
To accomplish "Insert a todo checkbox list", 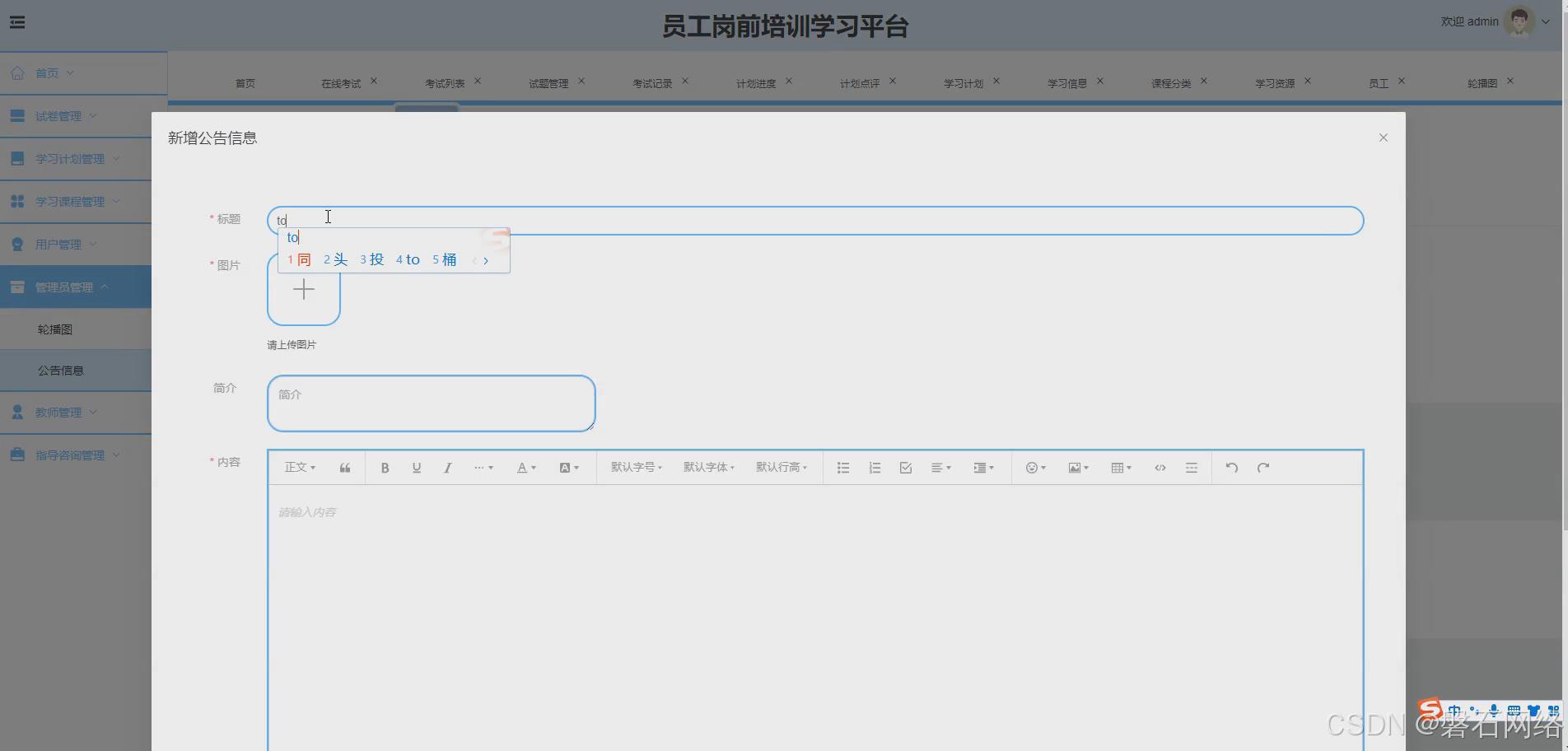I will point(906,468).
